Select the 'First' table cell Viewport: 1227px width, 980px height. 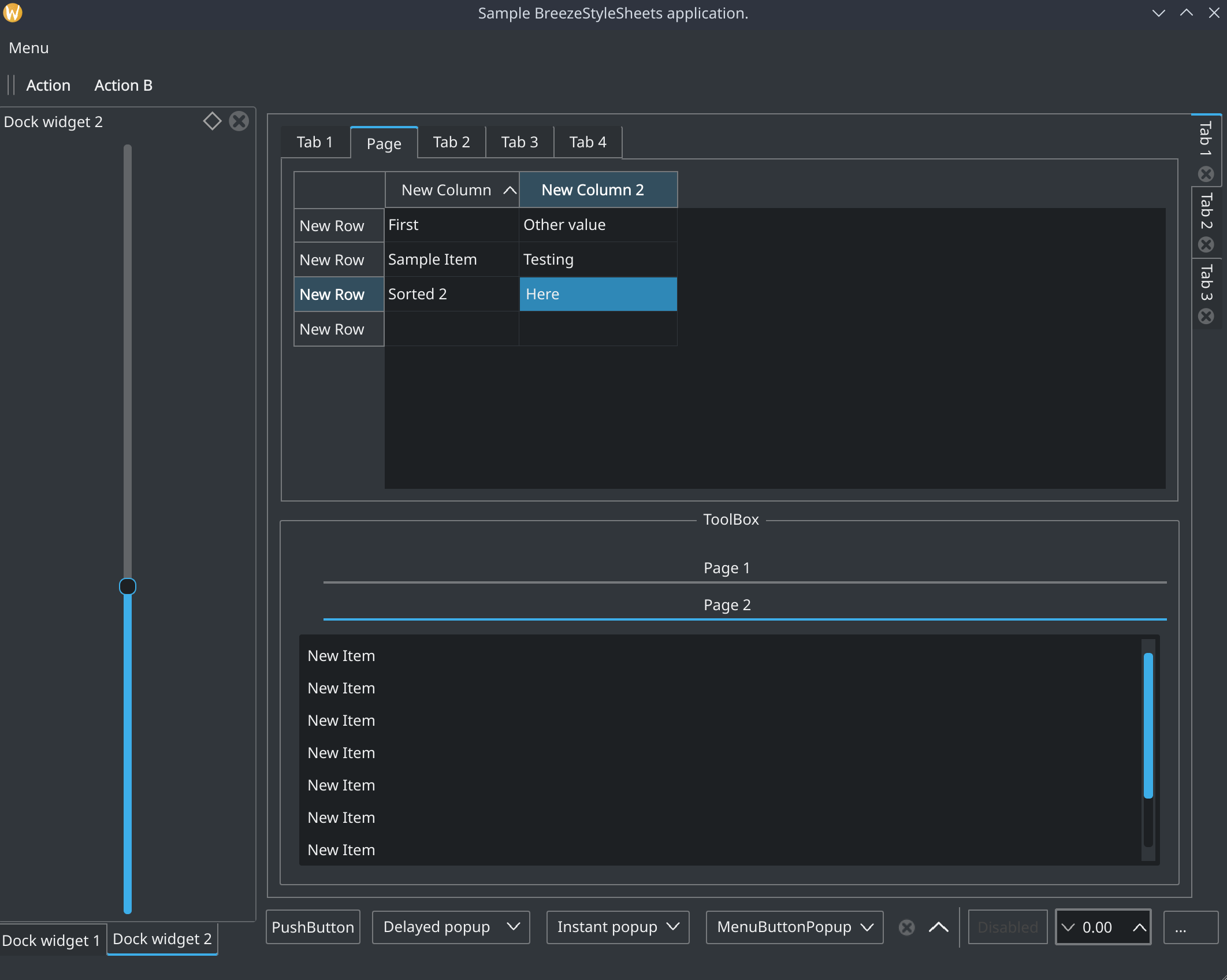[452, 225]
